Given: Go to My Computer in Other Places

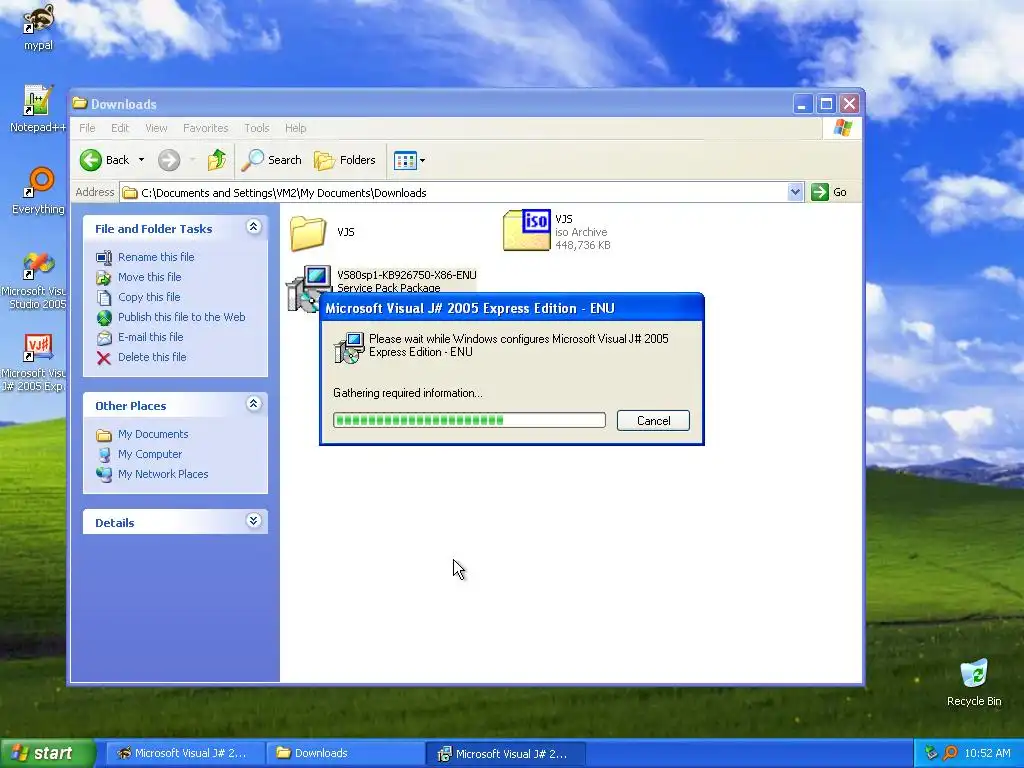Looking at the screenshot, I should pos(150,454).
